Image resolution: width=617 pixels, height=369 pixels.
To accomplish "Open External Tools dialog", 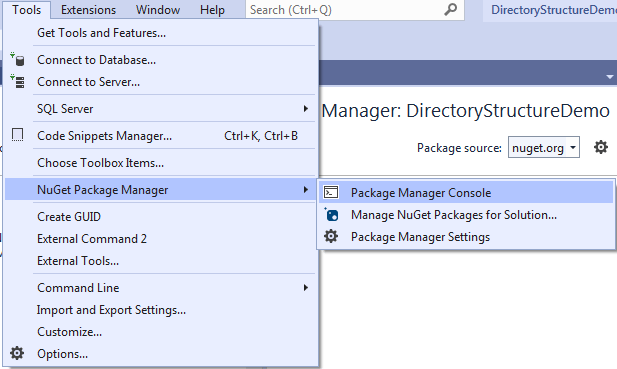I will (x=161, y=261).
